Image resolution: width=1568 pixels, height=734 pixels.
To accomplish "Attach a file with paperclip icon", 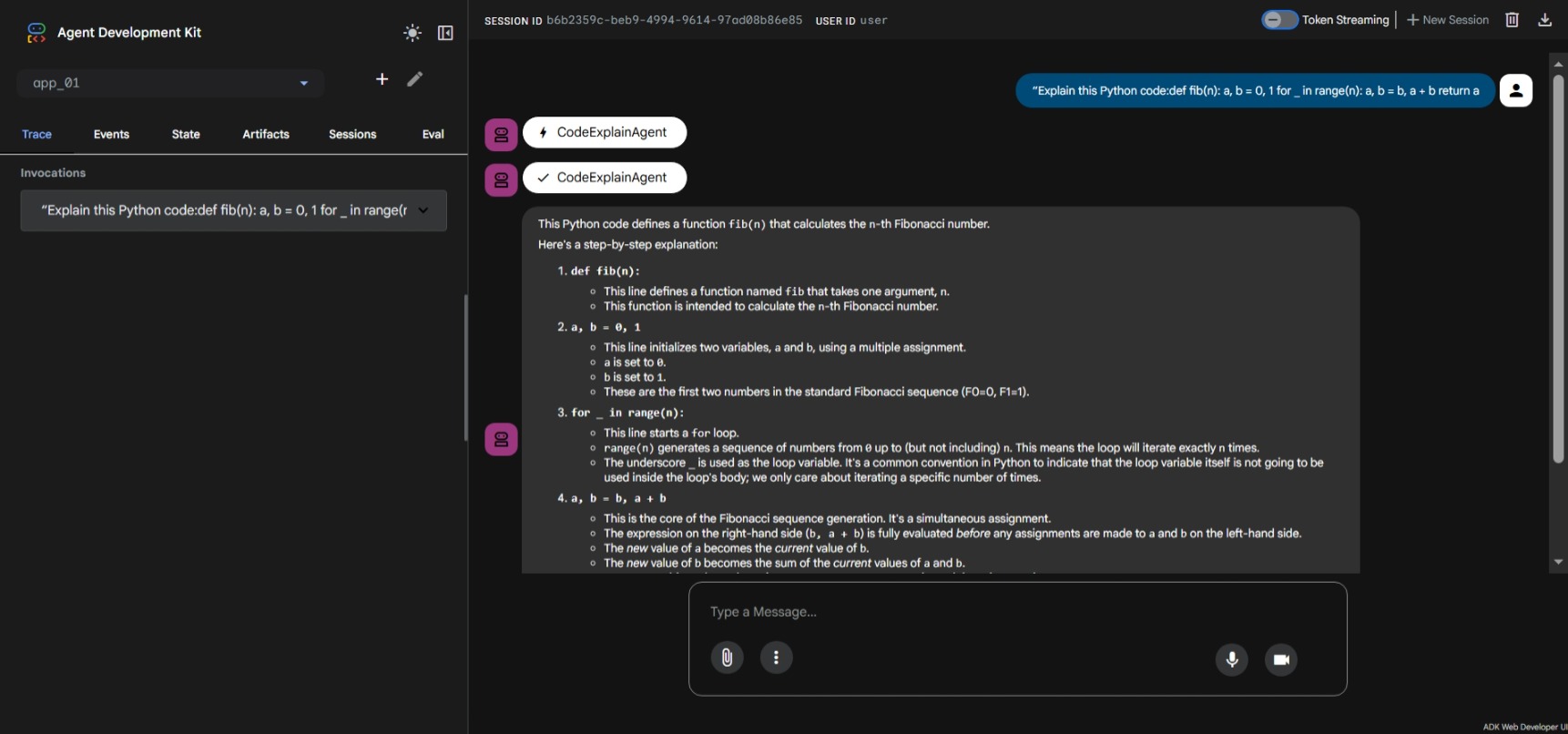I will [727, 658].
